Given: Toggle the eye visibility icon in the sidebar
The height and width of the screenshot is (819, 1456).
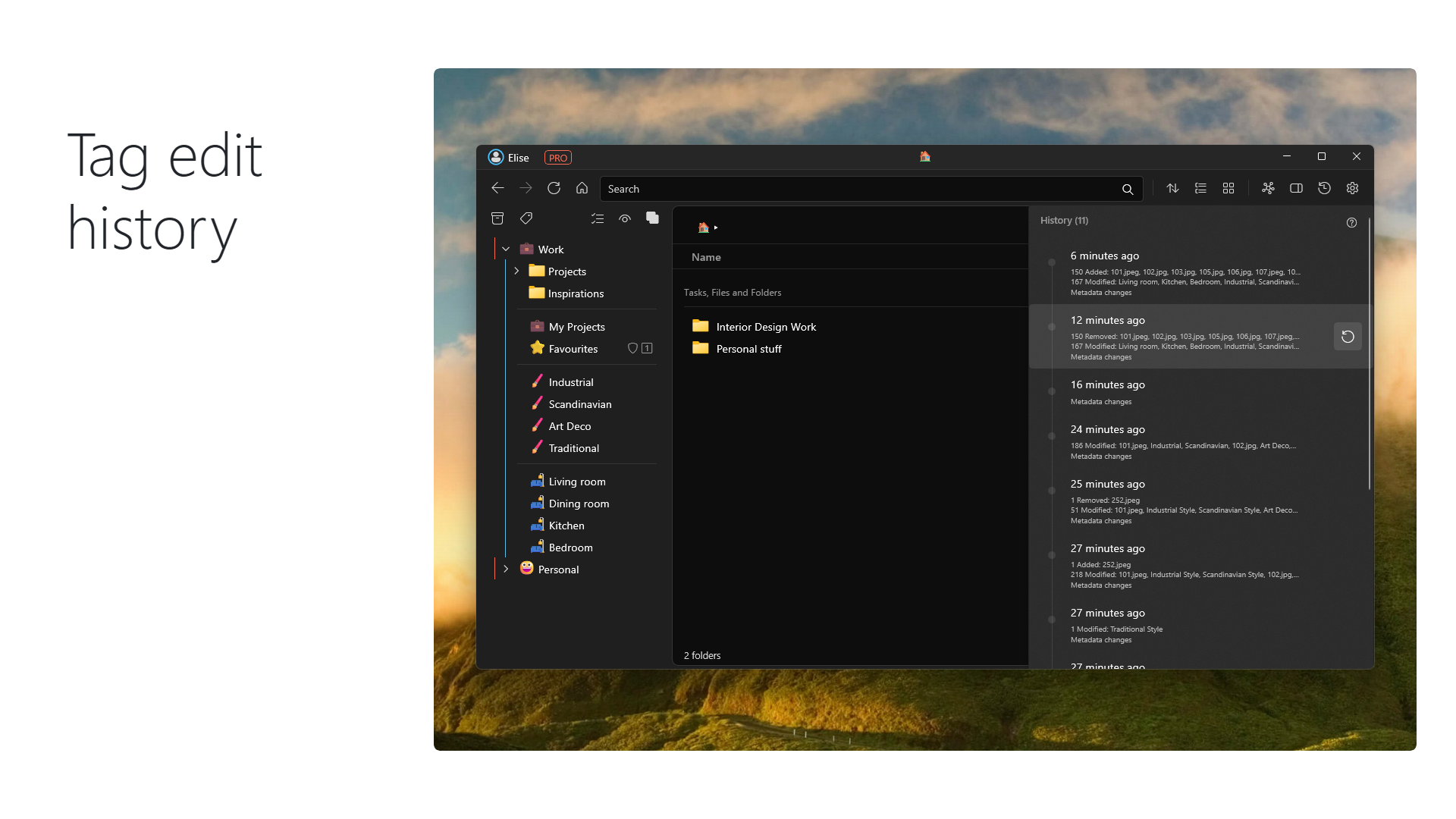Looking at the screenshot, I should 625,218.
